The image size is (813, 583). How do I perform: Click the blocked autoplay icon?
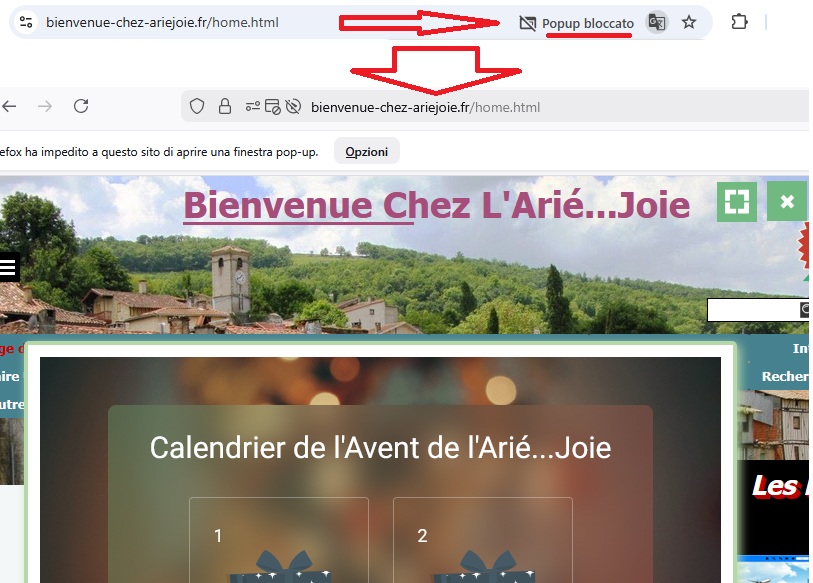[x=293, y=106]
